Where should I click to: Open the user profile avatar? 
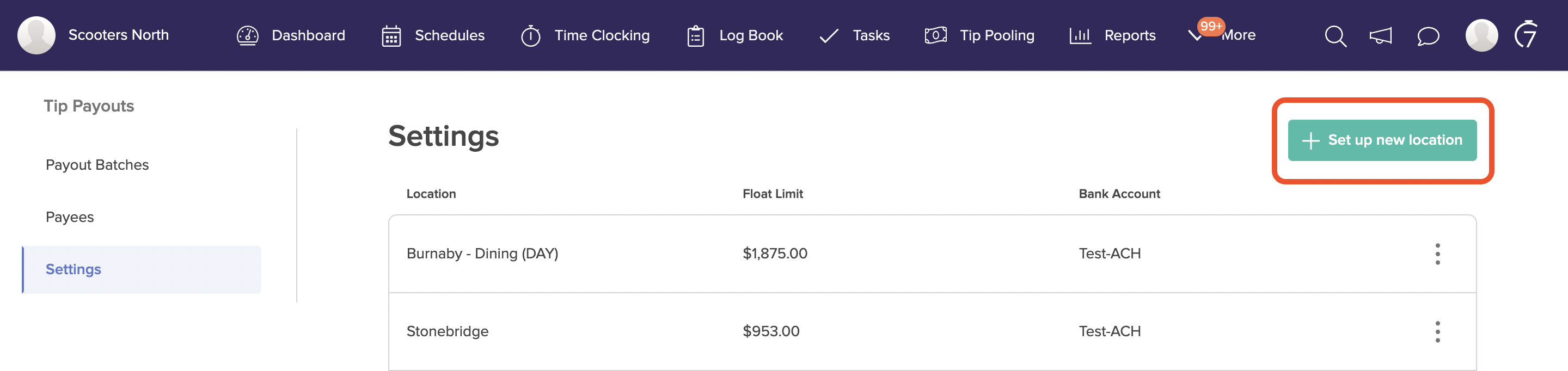click(x=1481, y=35)
